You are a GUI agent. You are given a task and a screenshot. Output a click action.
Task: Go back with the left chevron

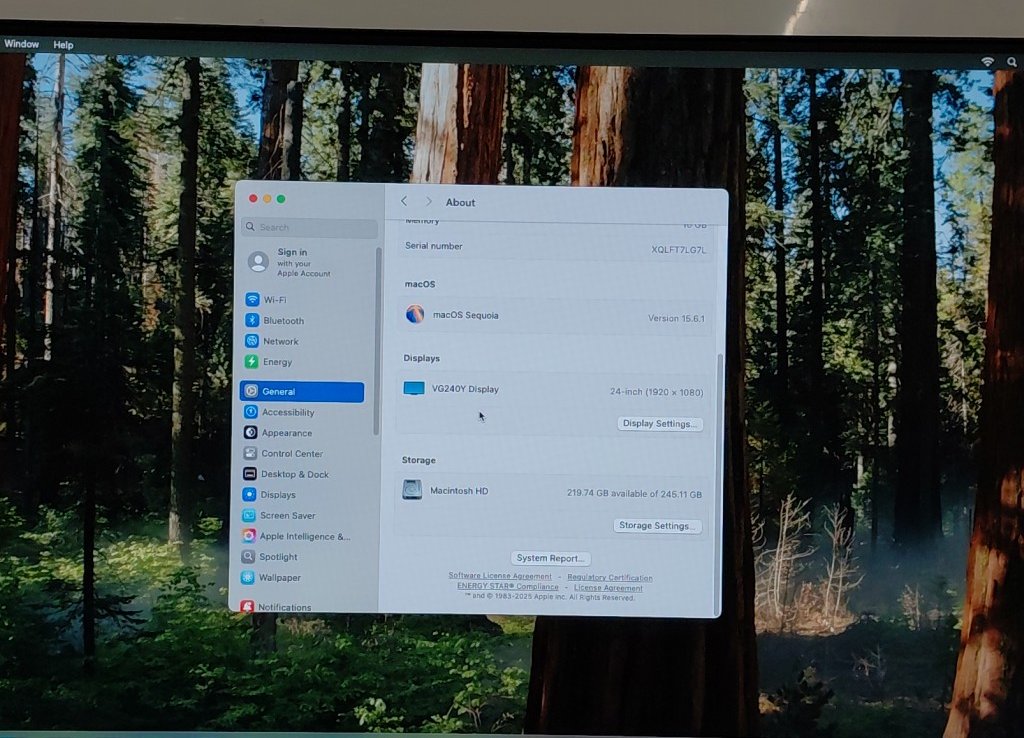tap(404, 201)
